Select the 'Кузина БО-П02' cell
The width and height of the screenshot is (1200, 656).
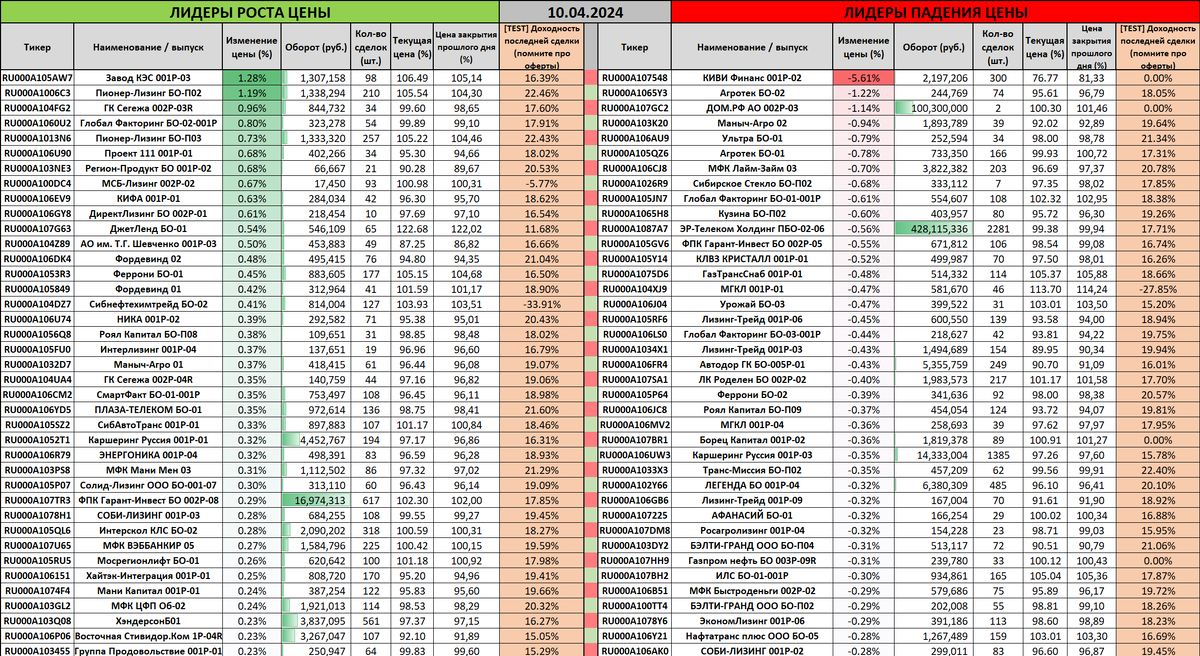pyautogui.click(x=753, y=213)
